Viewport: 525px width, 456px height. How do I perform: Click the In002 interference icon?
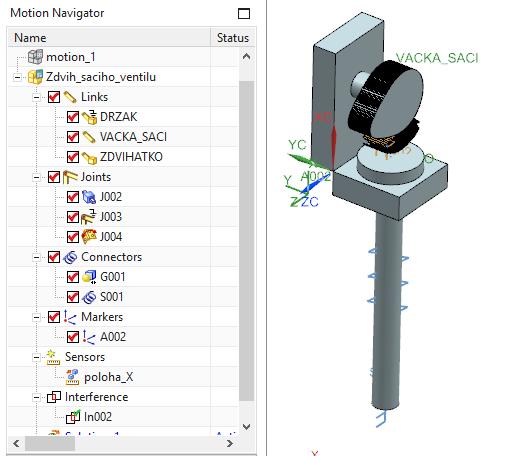coord(73,417)
